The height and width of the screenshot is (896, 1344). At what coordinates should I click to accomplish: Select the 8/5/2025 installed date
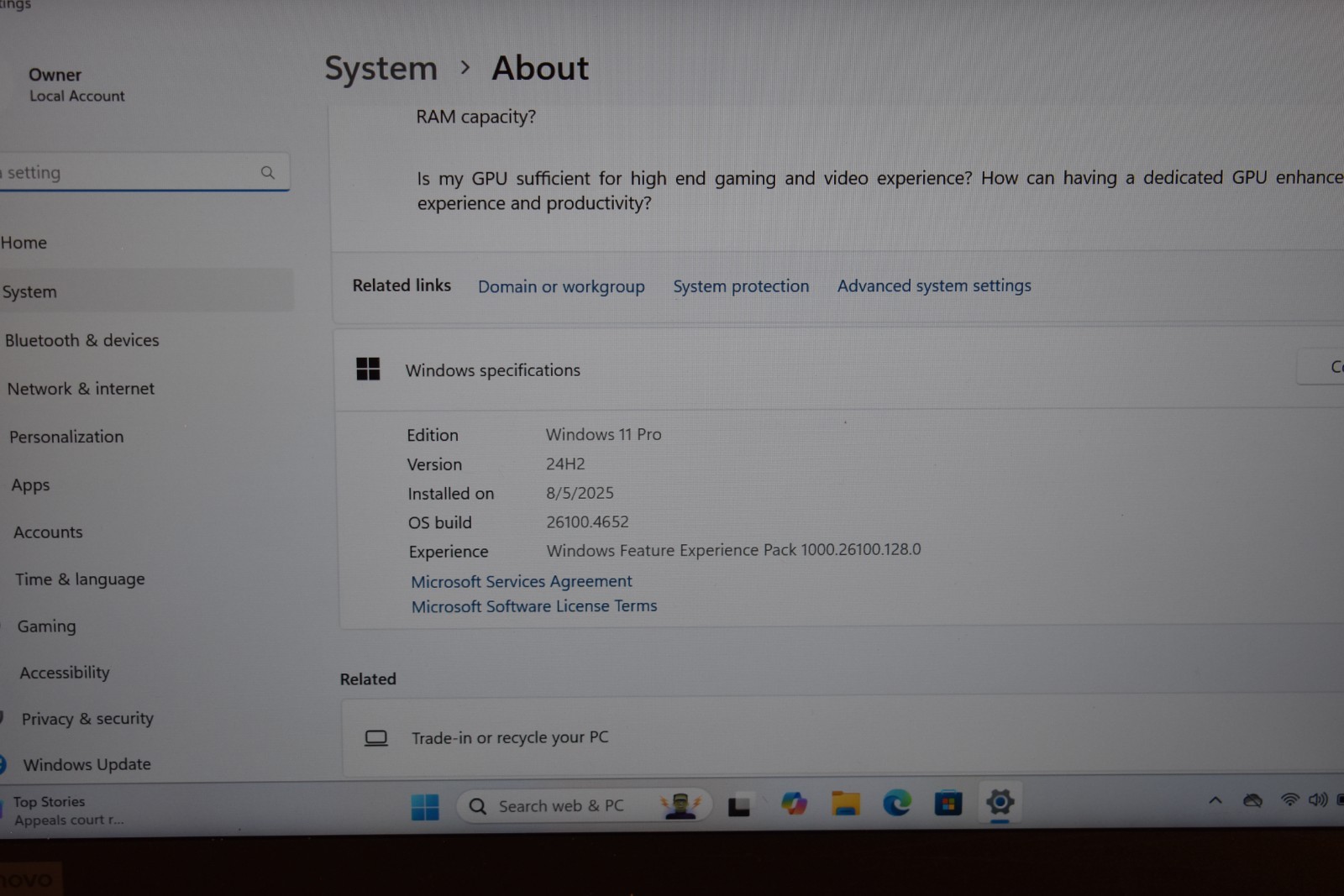(580, 493)
